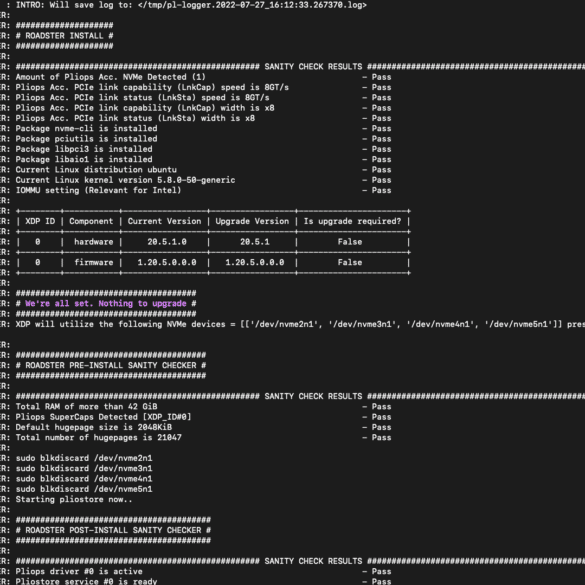Click 'Total RAM of more than 42 GiB' line
The width and height of the screenshot is (585, 585).
86,406
